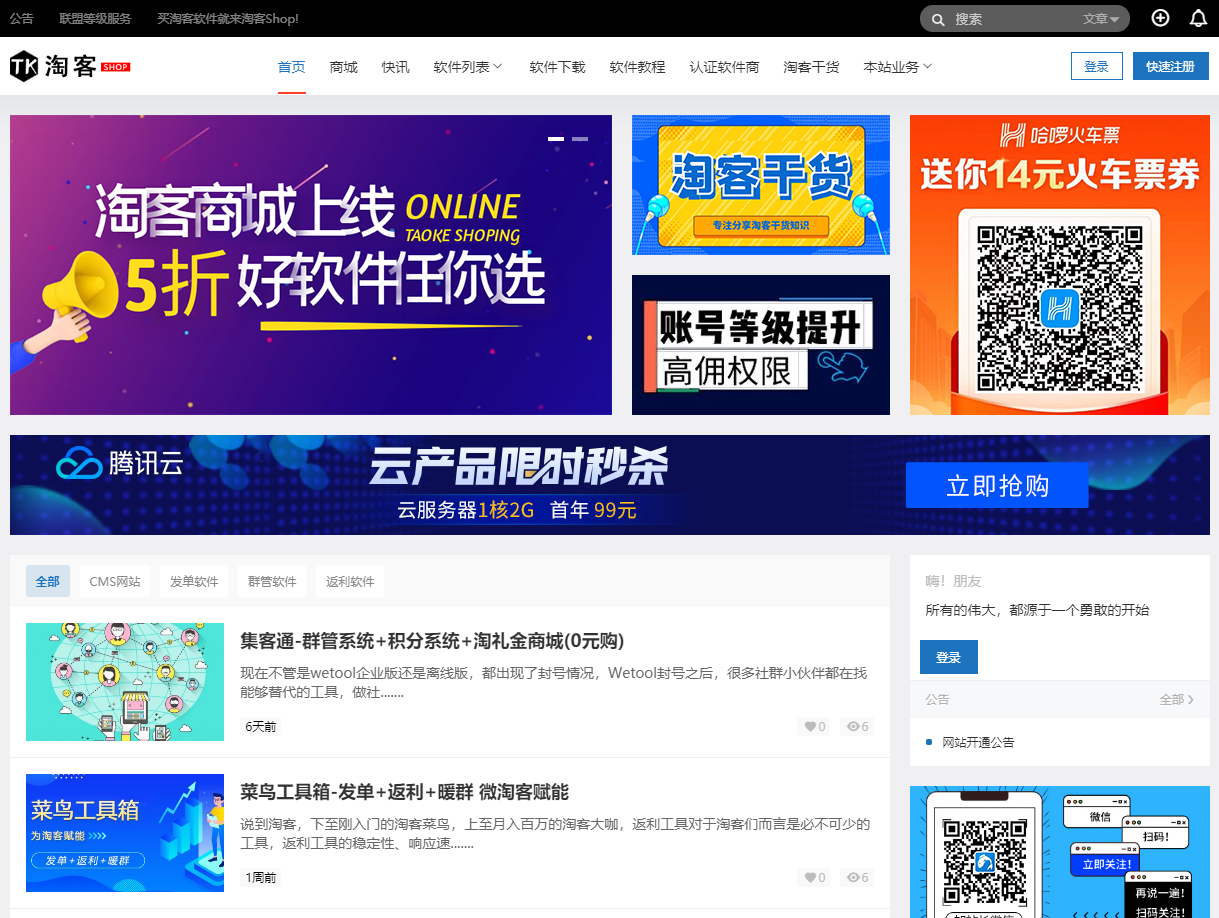This screenshot has height=918, width=1219.
Task: Open the notifications bell icon
Action: (1198, 18)
